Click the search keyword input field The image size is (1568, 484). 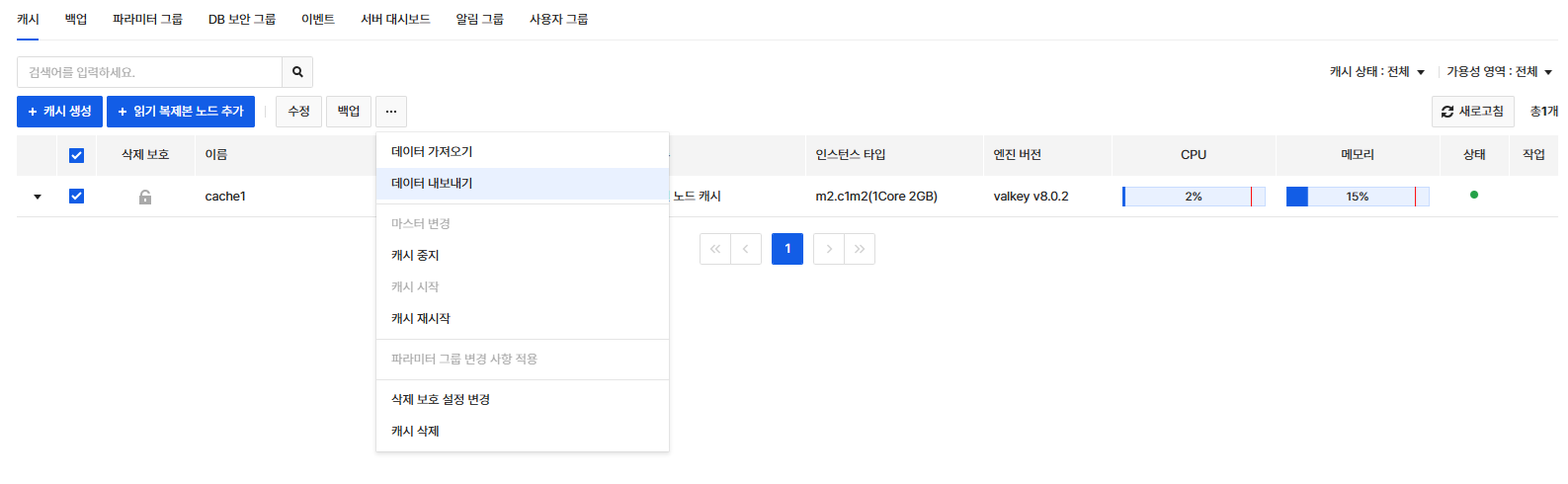[149, 72]
